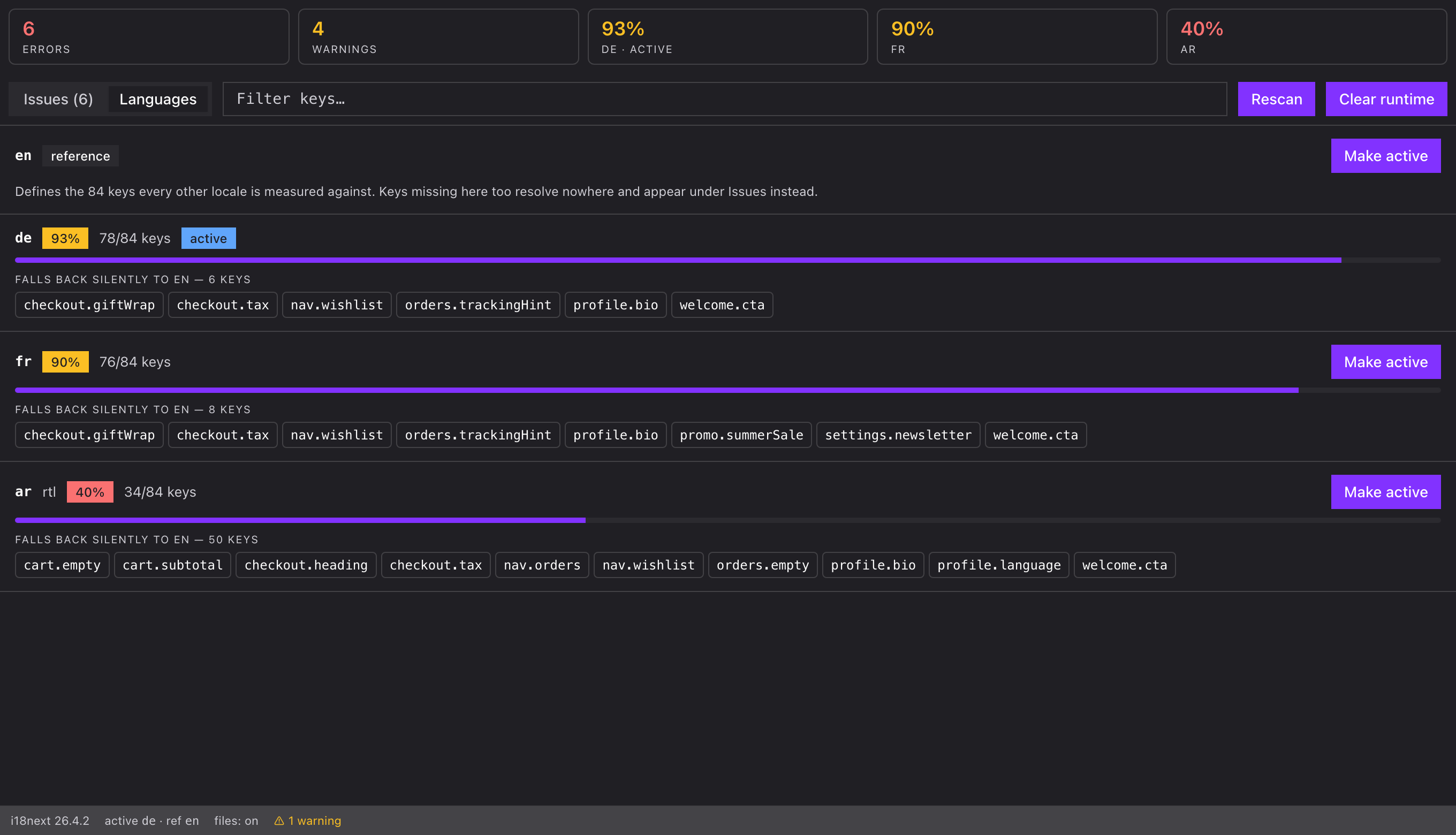This screenshot has height=835, width=1456.
Task: Click fr's settings.newsletter key chip
Action: pyautogui.click(x=898, y=435)
